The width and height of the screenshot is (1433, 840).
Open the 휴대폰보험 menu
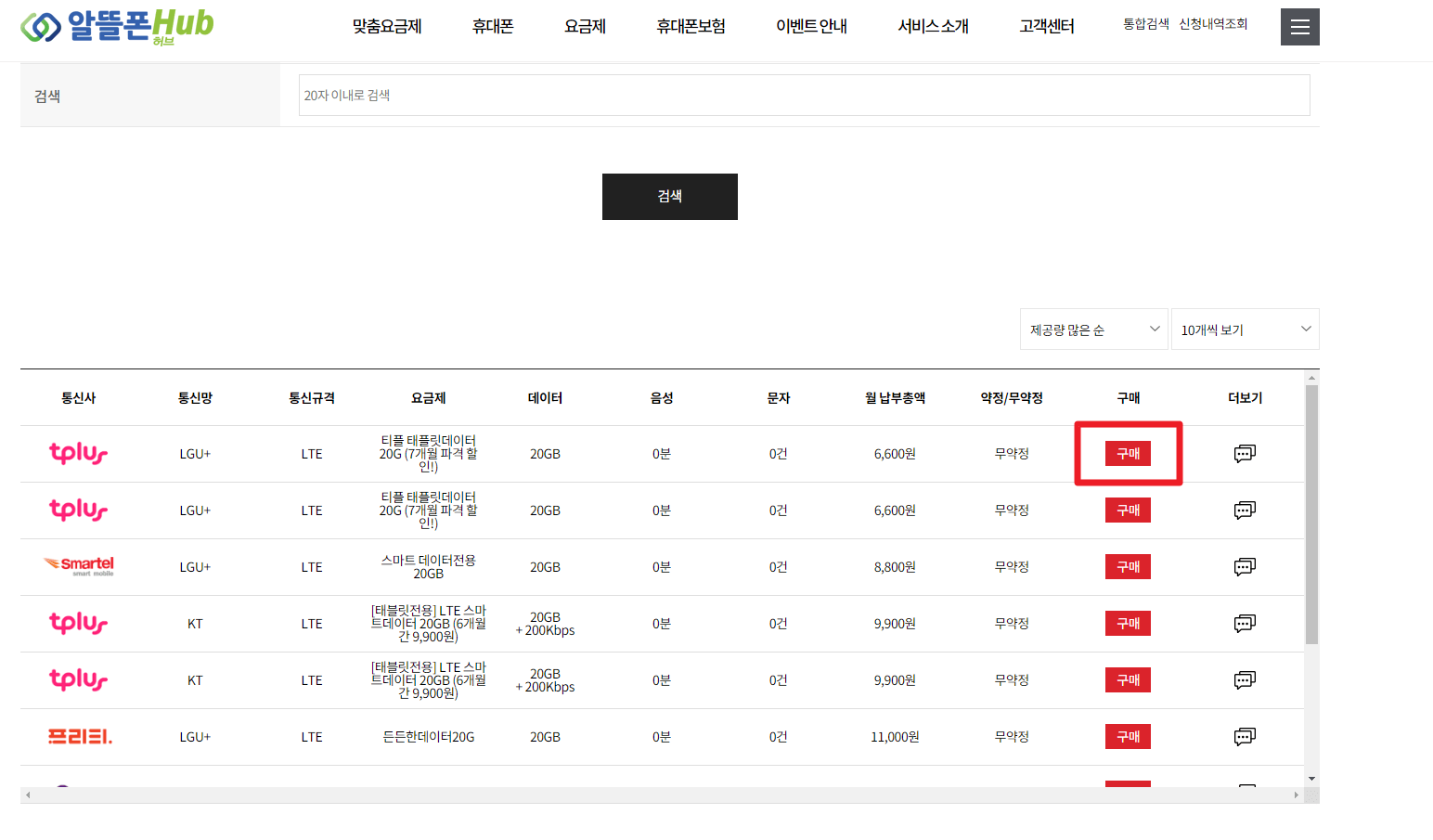pyautogui.click(x=691, y=27)
